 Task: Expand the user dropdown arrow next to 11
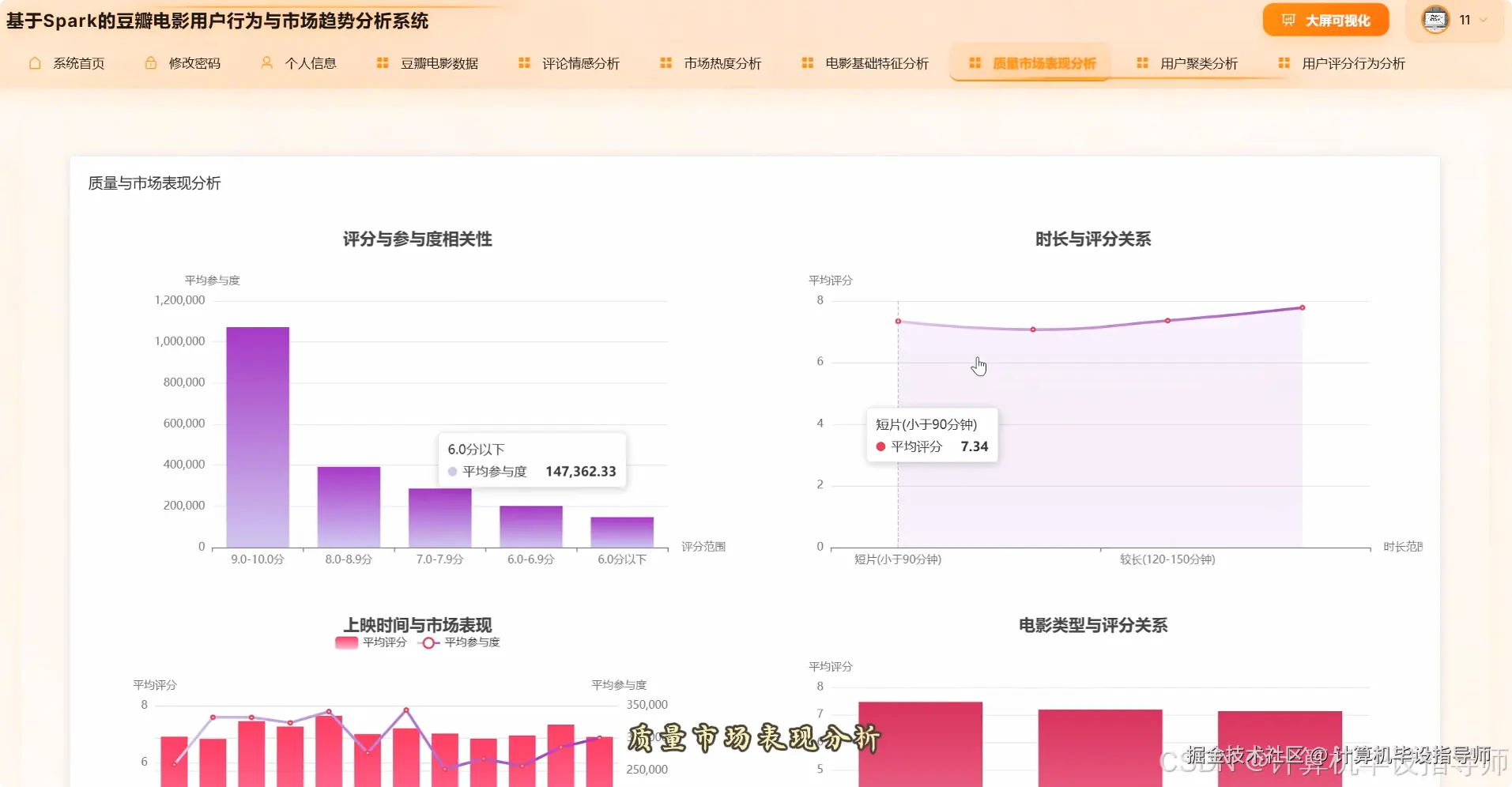1483,20
